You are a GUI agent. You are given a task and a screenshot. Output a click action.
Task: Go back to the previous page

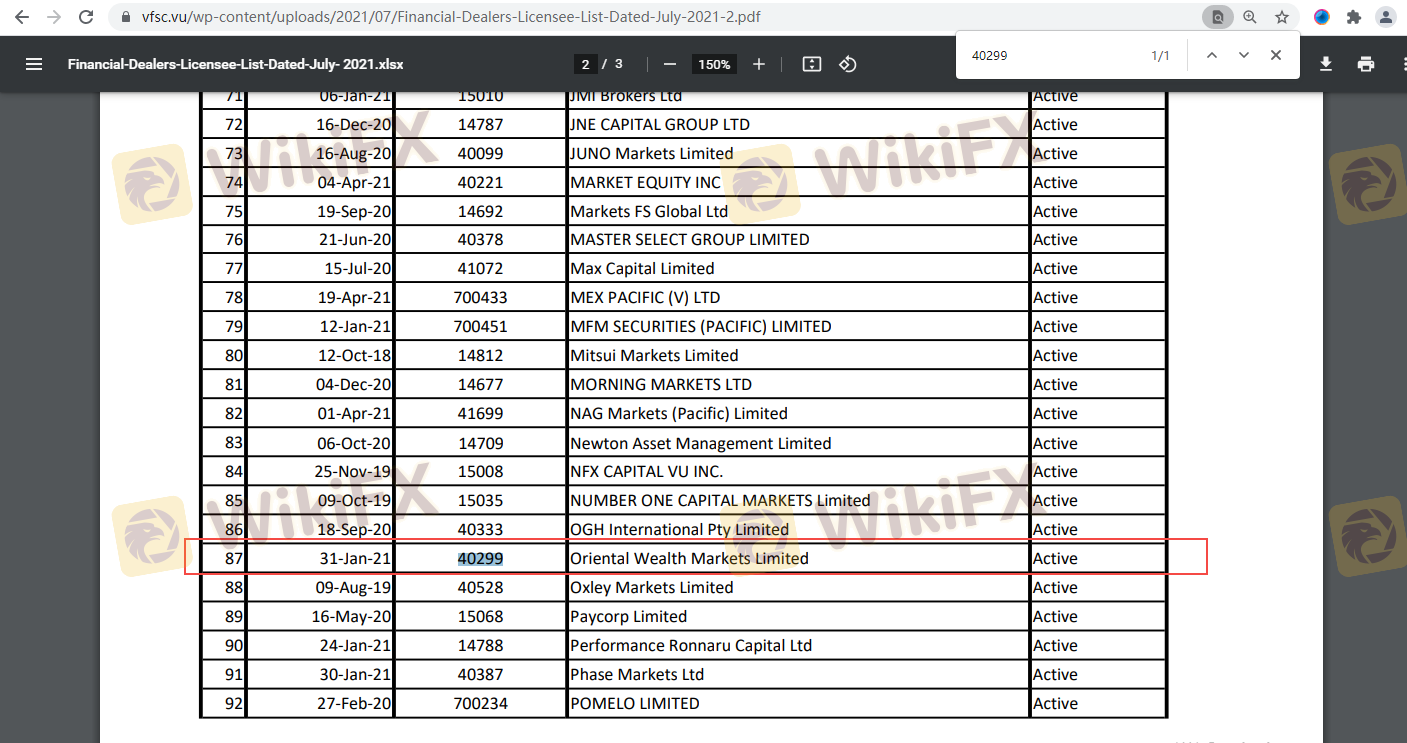tap(22, 17)
